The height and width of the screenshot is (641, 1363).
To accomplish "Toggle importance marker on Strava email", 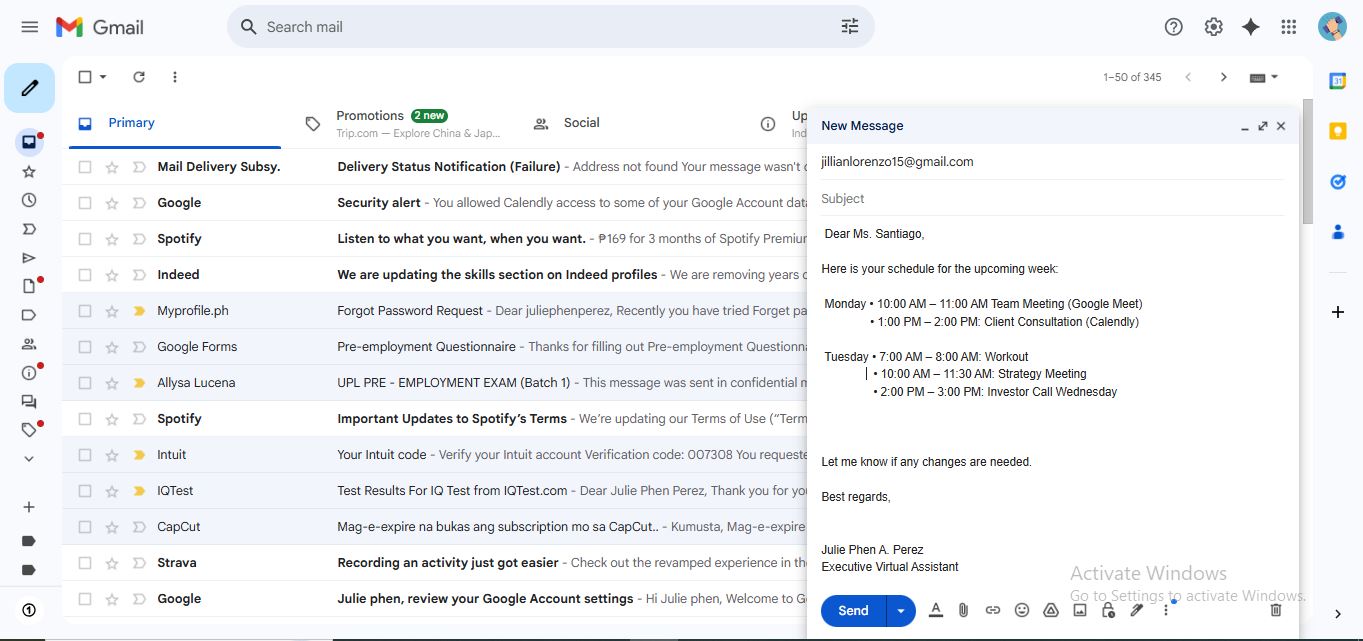I will pos(139,563).
